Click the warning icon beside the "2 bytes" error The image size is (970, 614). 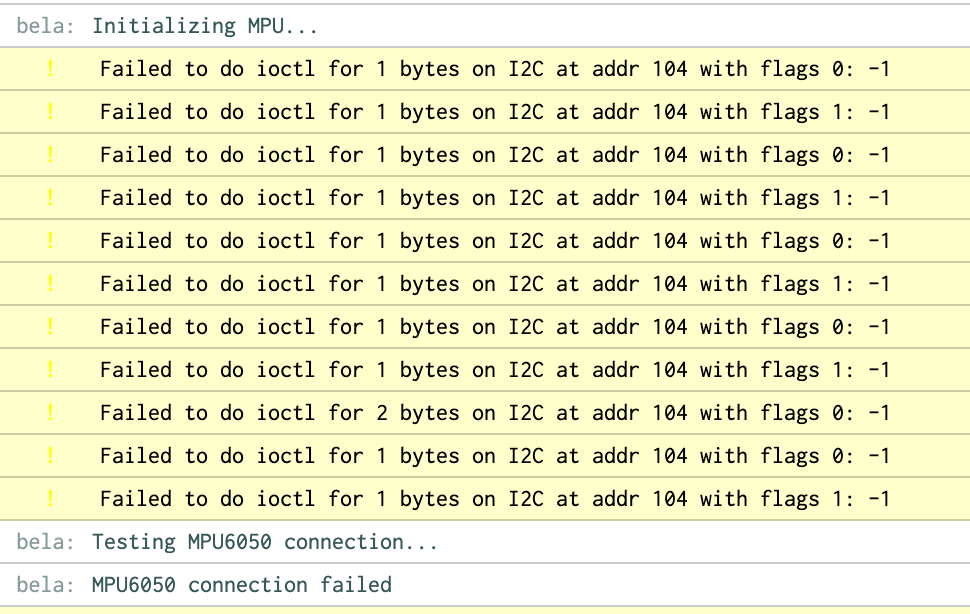pyautogui.click(x=50, y=413)
